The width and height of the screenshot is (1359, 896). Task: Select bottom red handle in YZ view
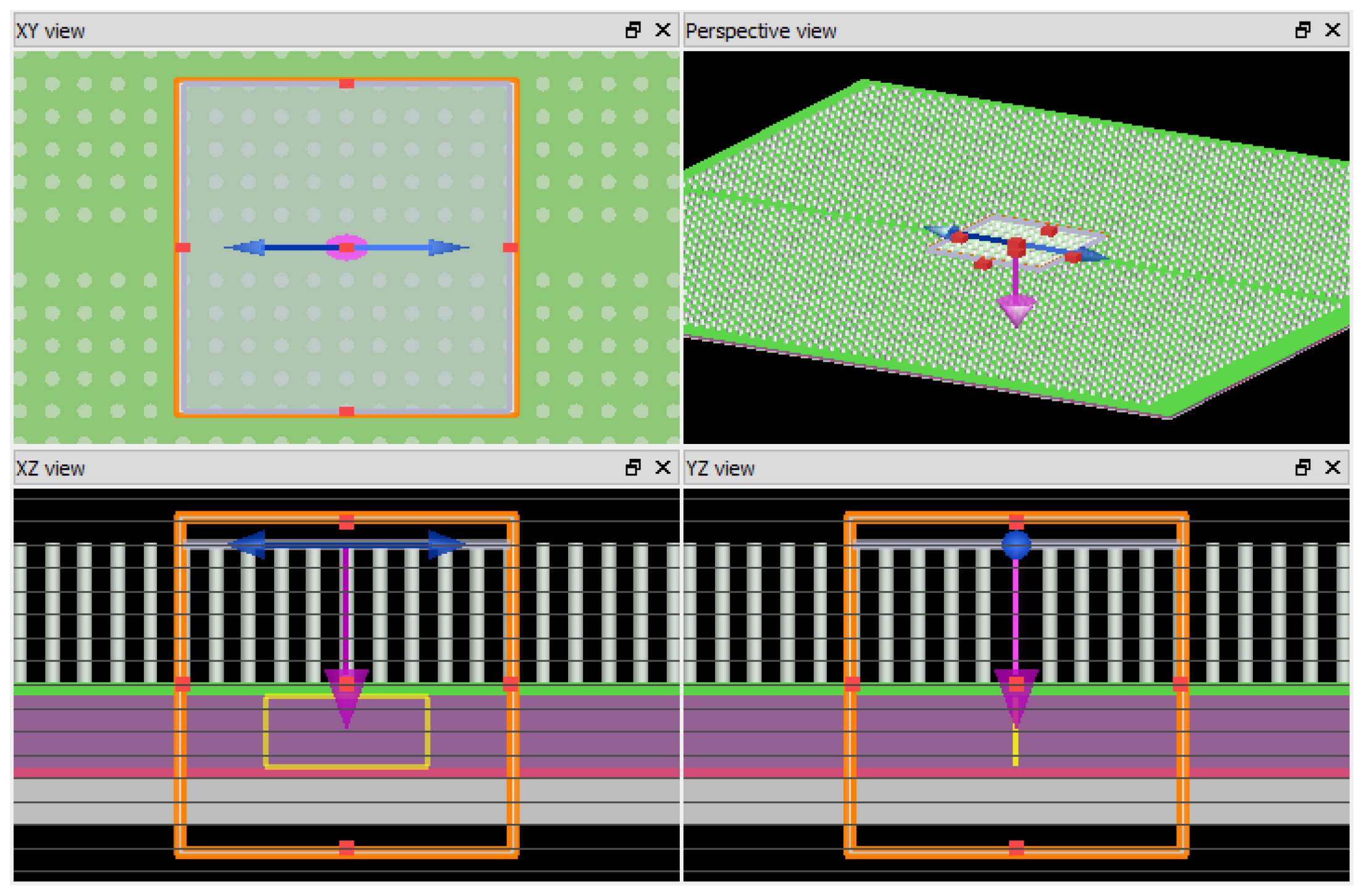tap(1016, 847)
